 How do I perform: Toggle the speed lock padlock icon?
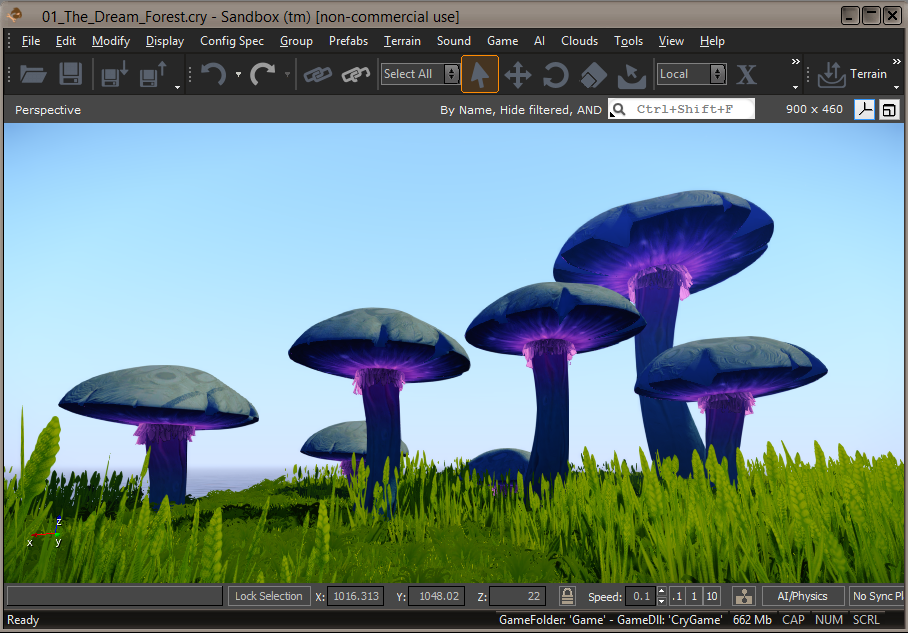[567, 595]
